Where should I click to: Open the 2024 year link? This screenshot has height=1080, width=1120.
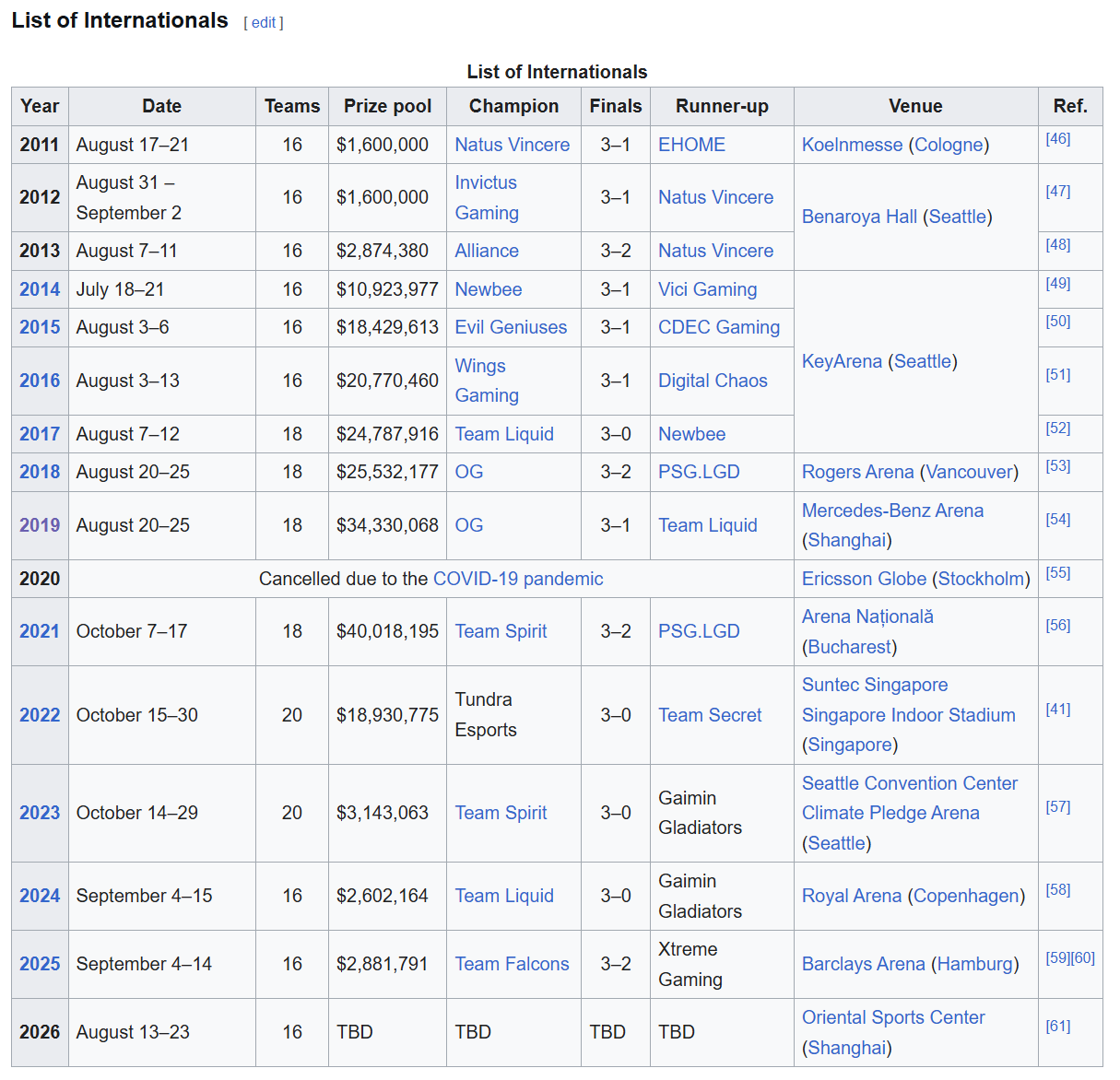pos(40,896)
